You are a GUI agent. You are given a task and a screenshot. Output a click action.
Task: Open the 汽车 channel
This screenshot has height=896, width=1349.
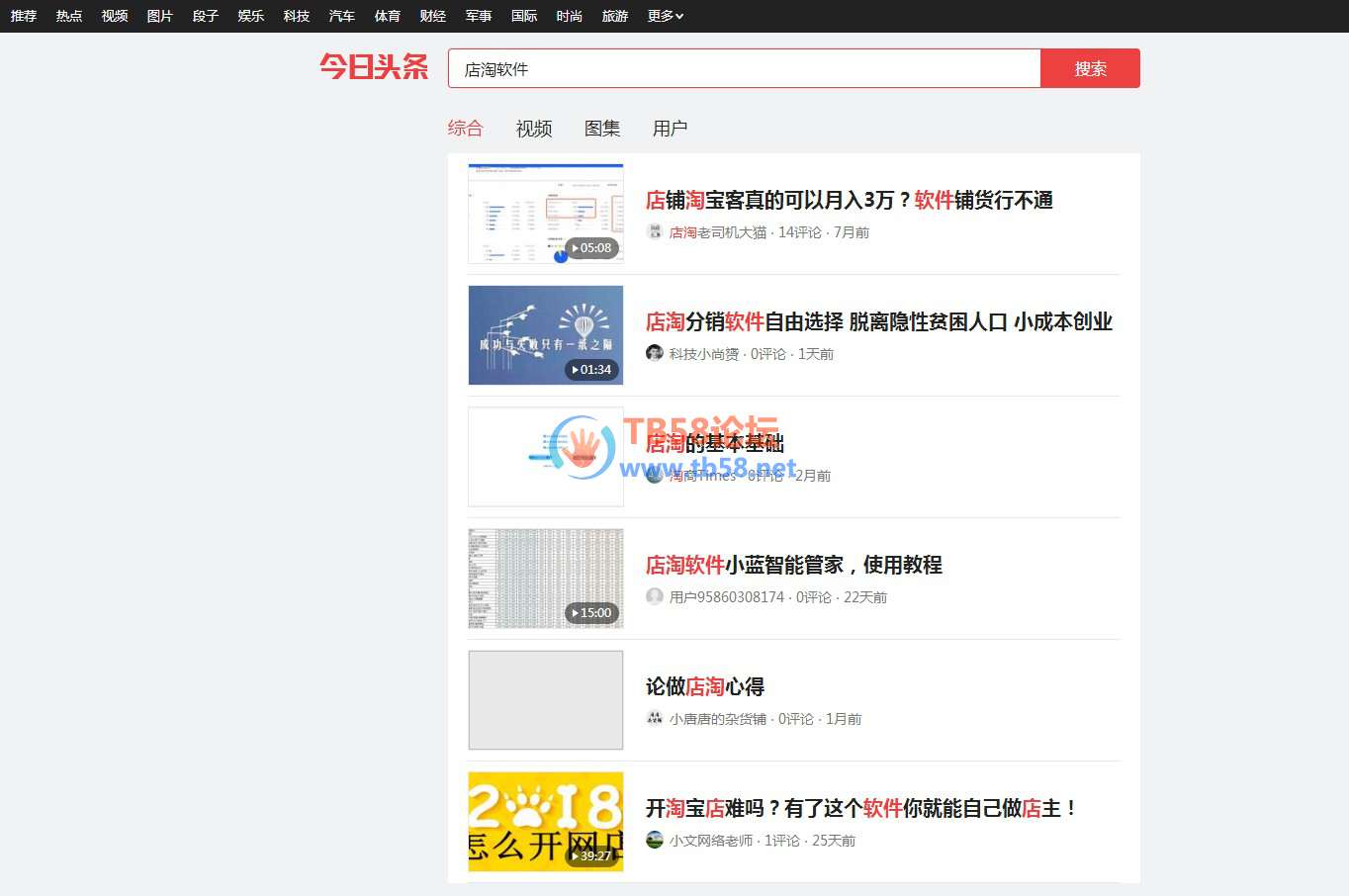(342, 16)
